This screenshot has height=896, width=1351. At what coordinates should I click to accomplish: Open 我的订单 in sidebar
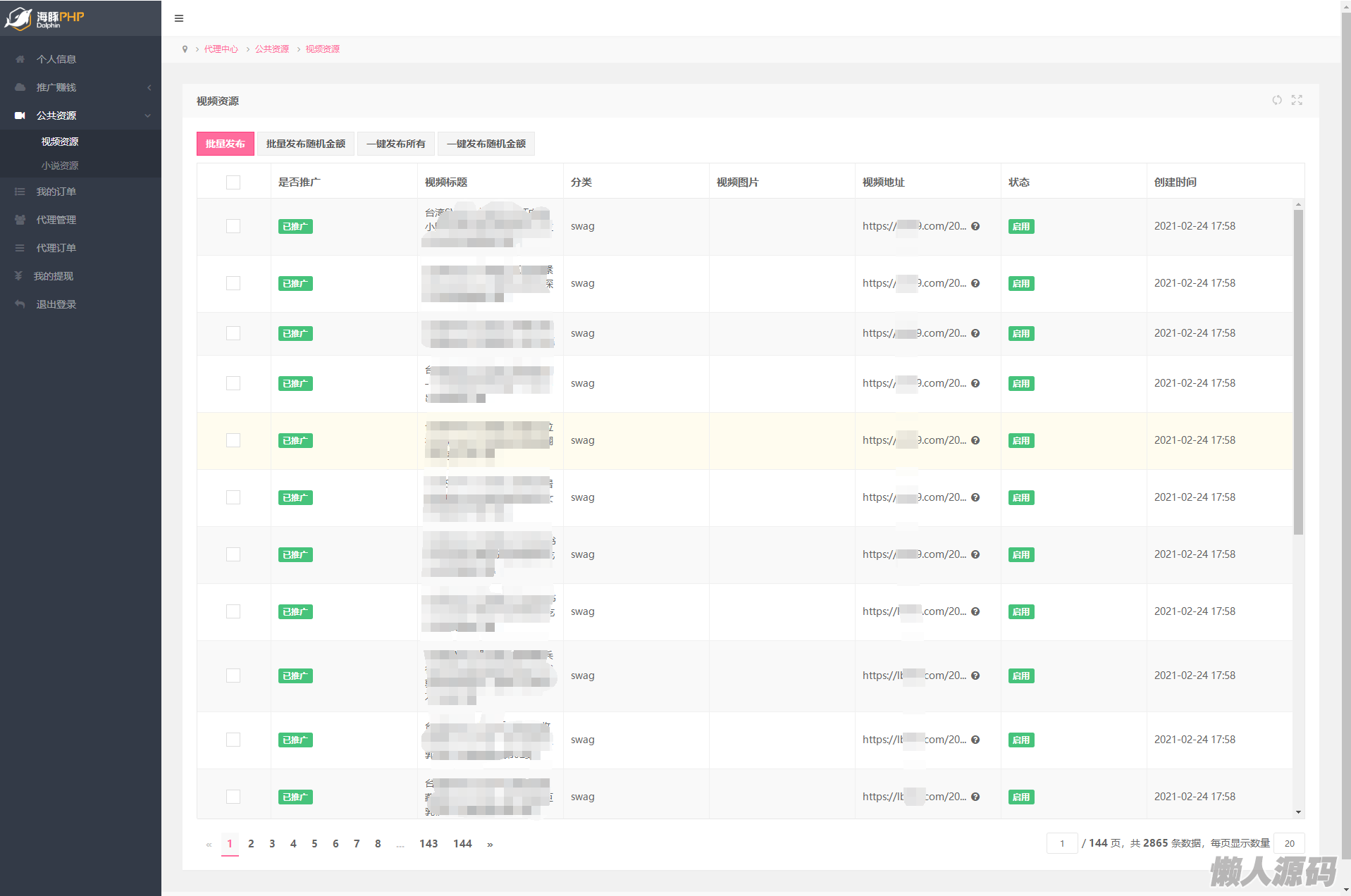[56, 192]
